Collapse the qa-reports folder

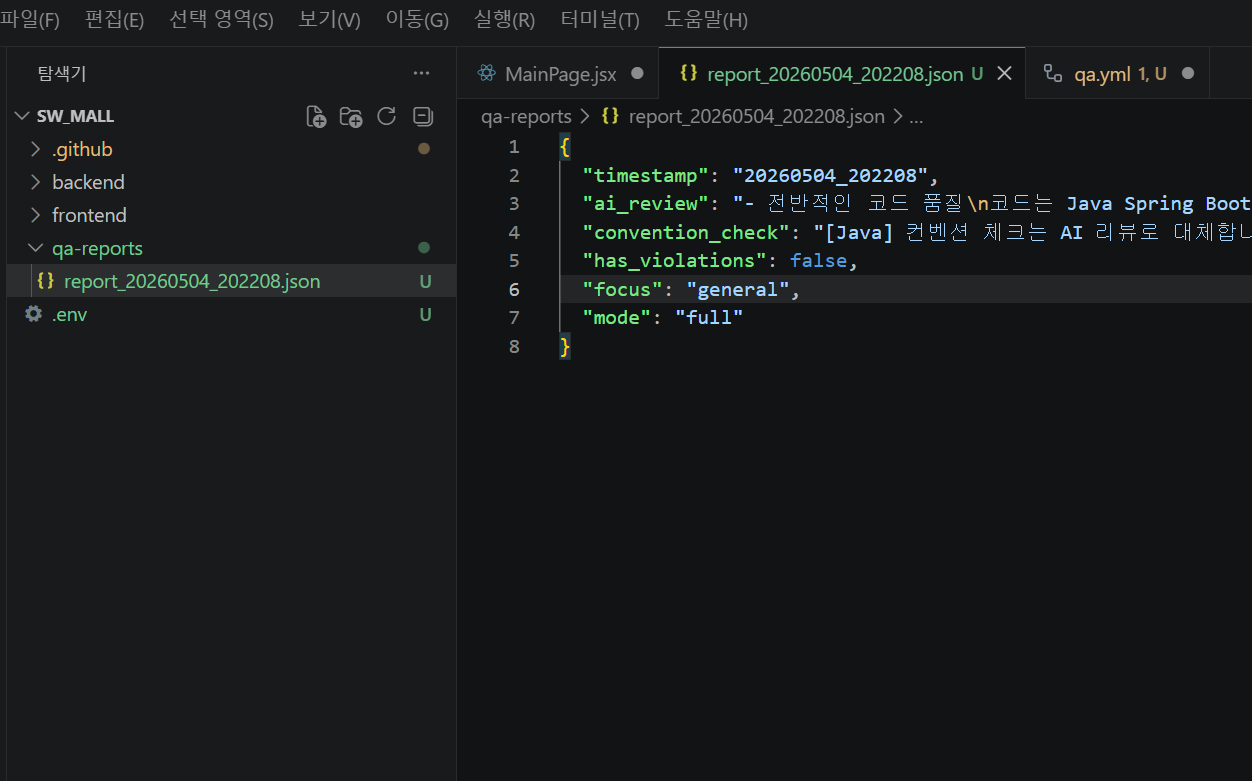(36, 248)
